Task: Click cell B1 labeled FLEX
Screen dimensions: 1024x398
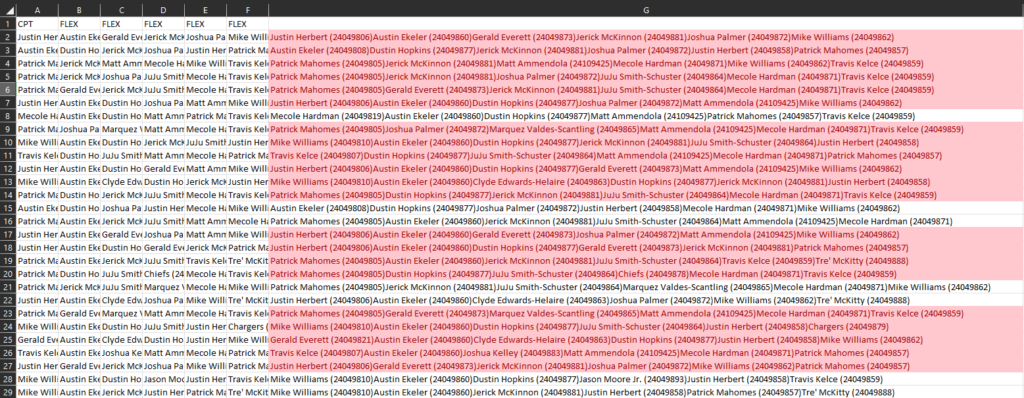Action: (x=79, y=24)
